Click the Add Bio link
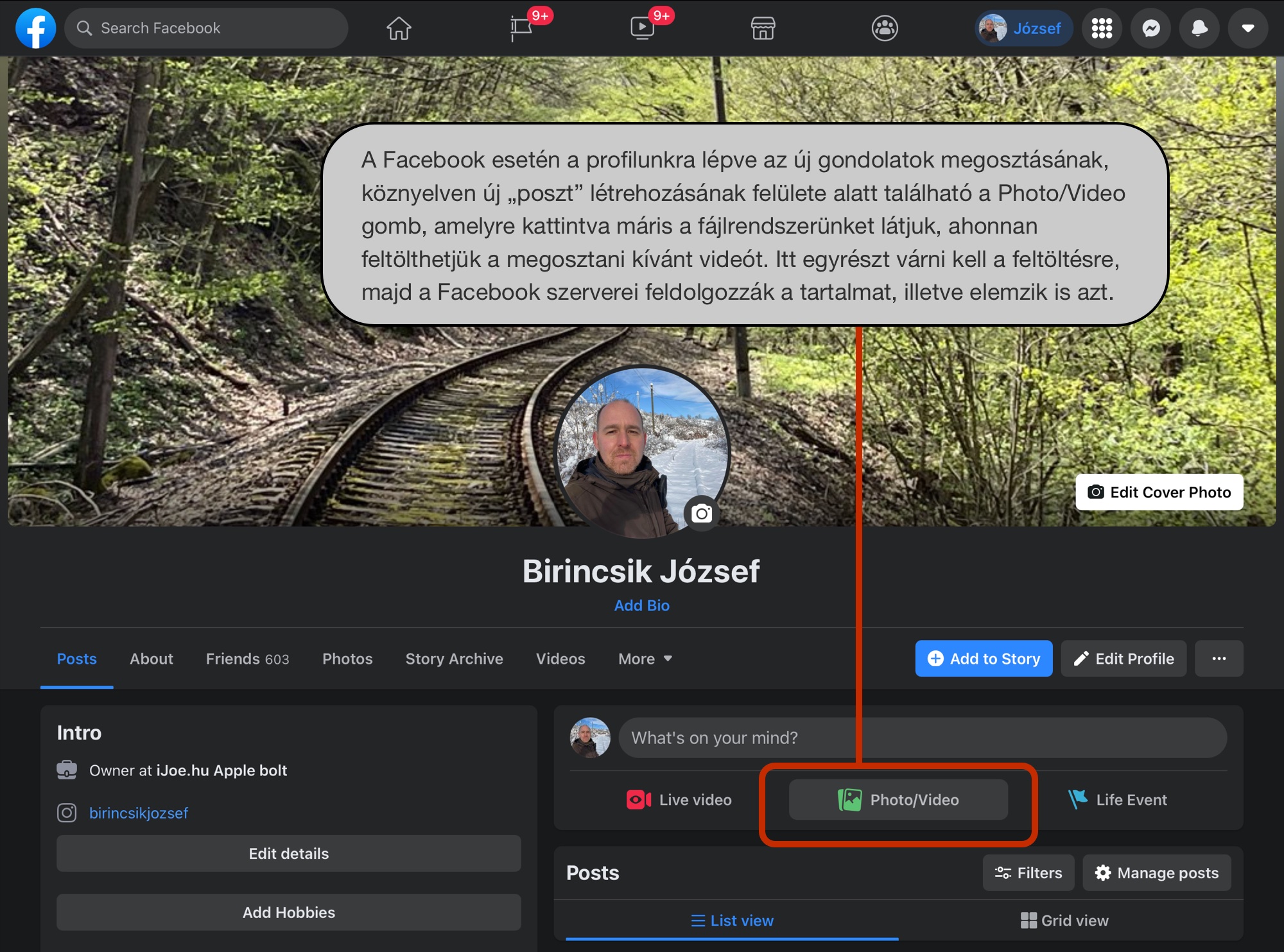Viewport: 1284px width, 952px height. coord(642,605)
